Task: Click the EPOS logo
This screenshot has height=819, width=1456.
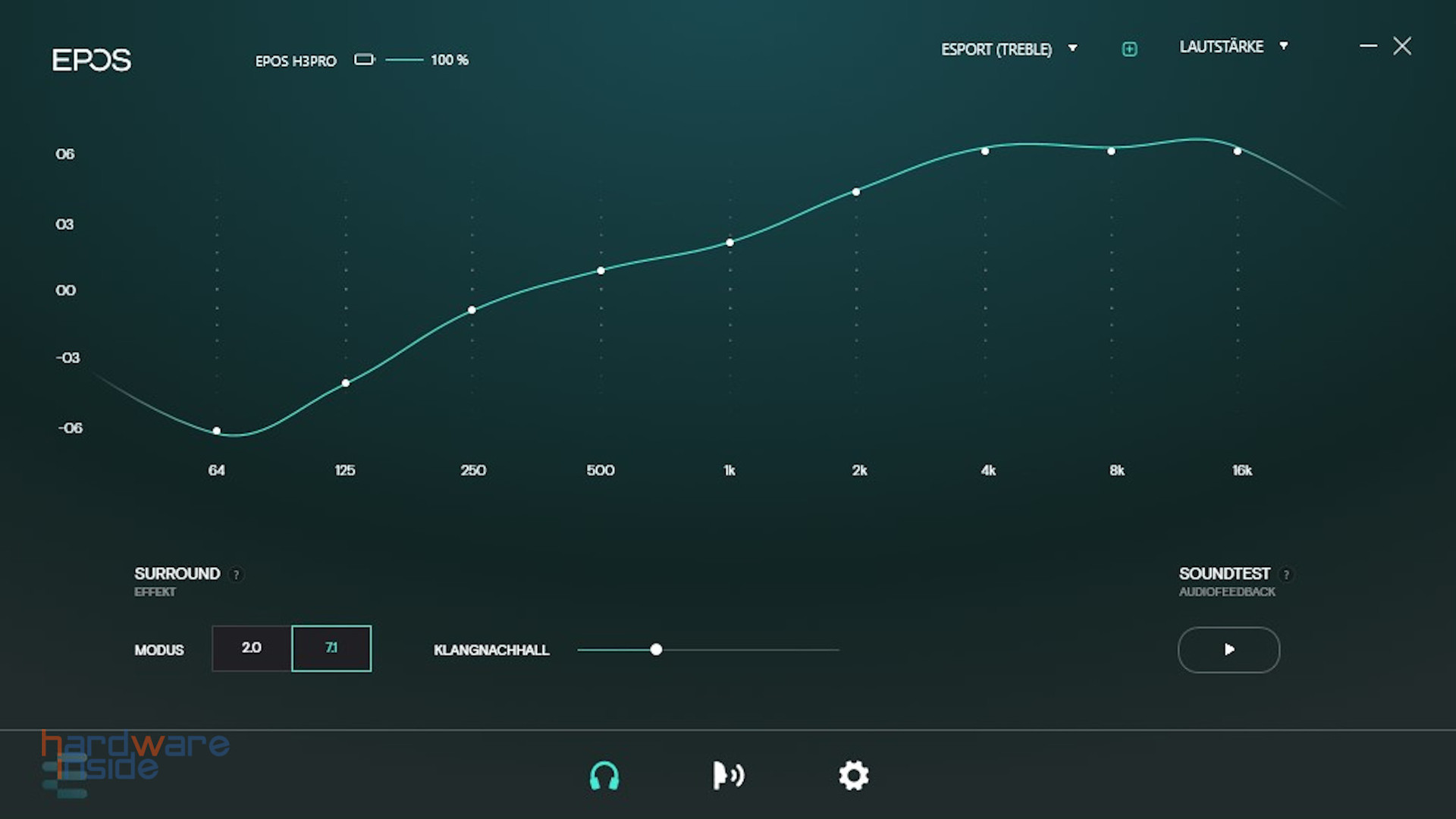Action: (x=91, y=60)
